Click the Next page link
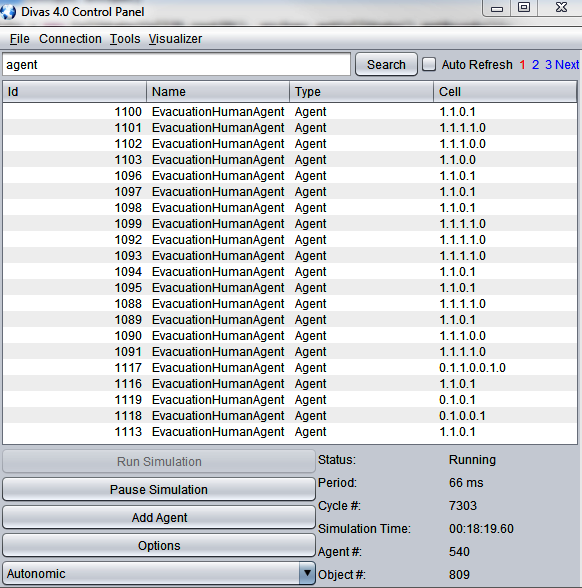The height and width of the screenshot is (588, 582). pos(567,64)
